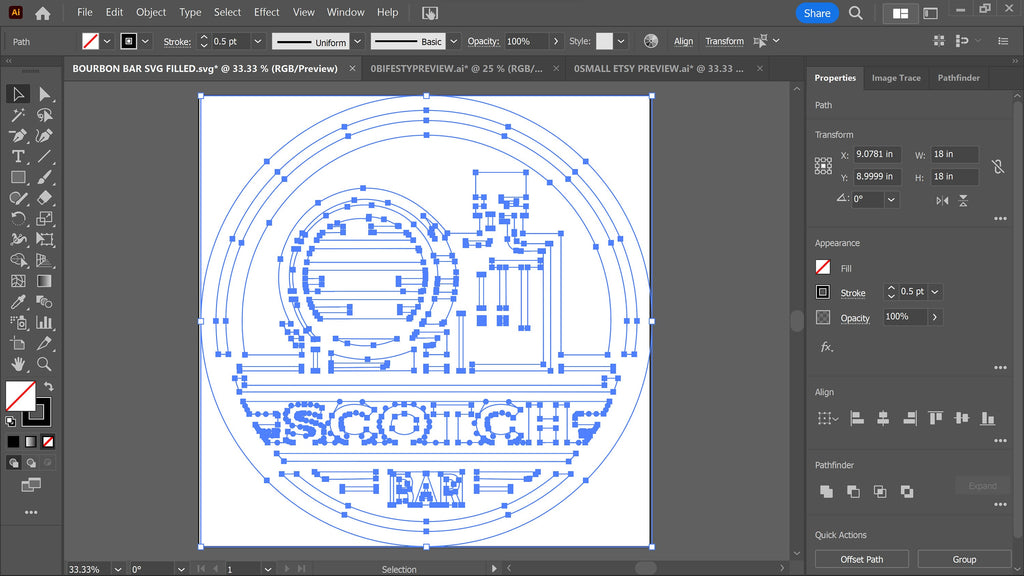Click the Transform link in control bar
The width and height of the screenshot is (1024, 576).
click(724, 41)
